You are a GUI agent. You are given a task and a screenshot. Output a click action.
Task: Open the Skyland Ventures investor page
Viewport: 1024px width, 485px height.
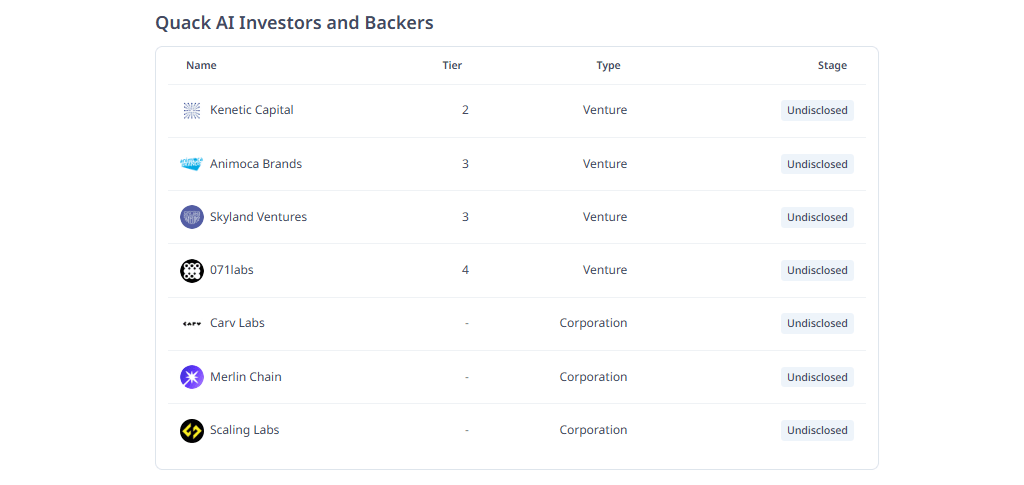pyautogui.click(x=258, y=217)
